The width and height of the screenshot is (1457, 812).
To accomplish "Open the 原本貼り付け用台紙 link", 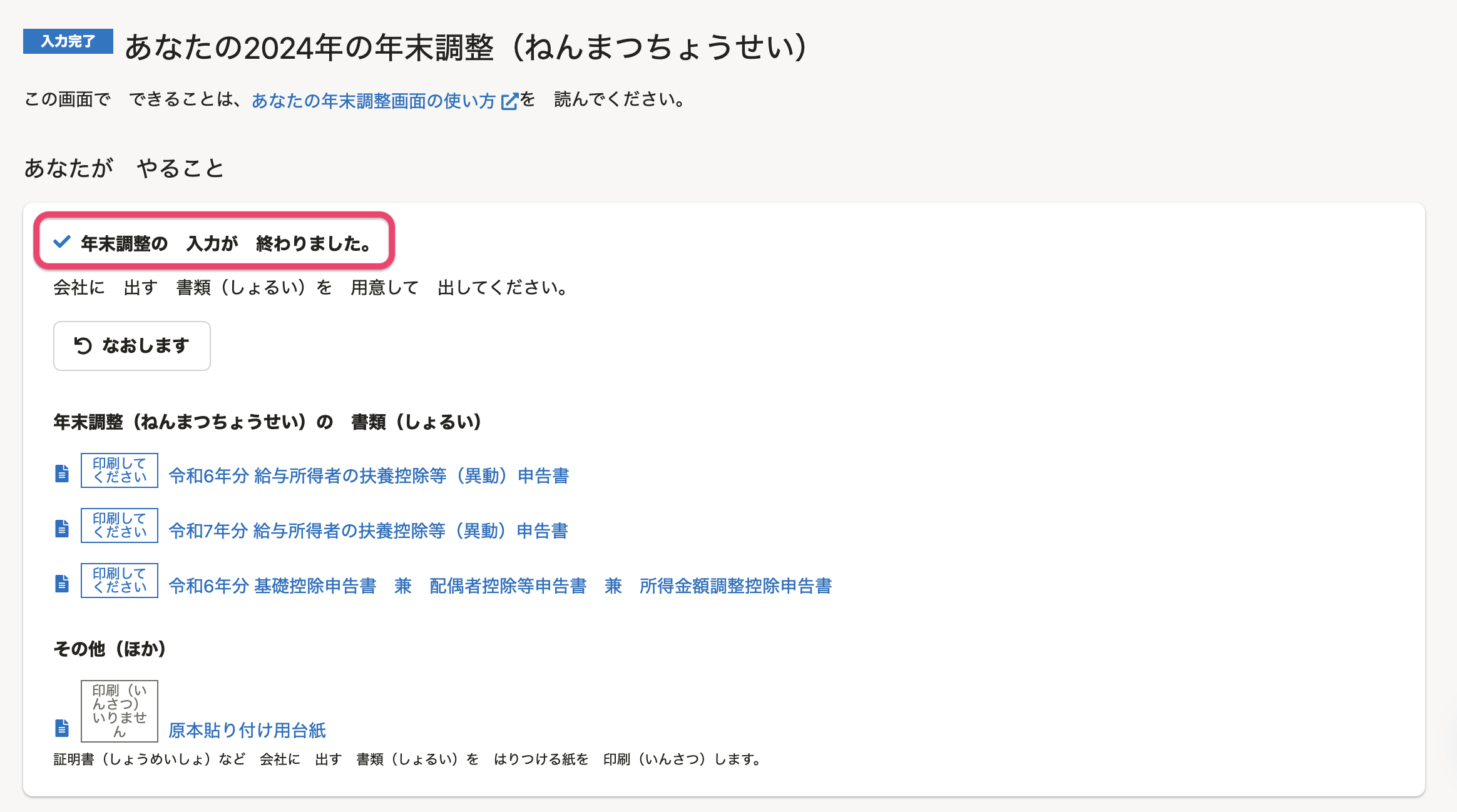I will [x=247, y=730].
